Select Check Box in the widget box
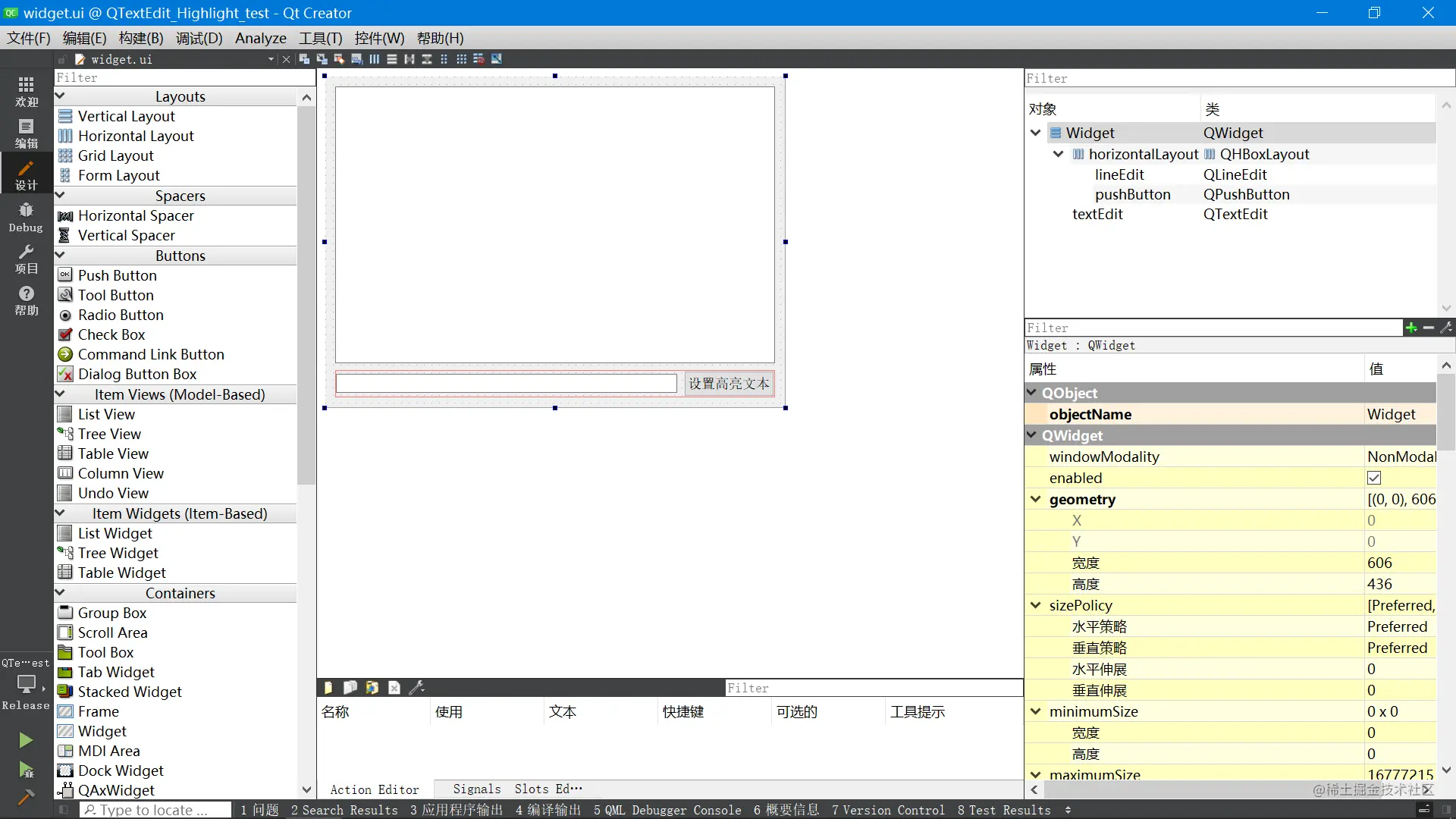The height and width of the screenshot is (819, 1456). click(111, 334)
